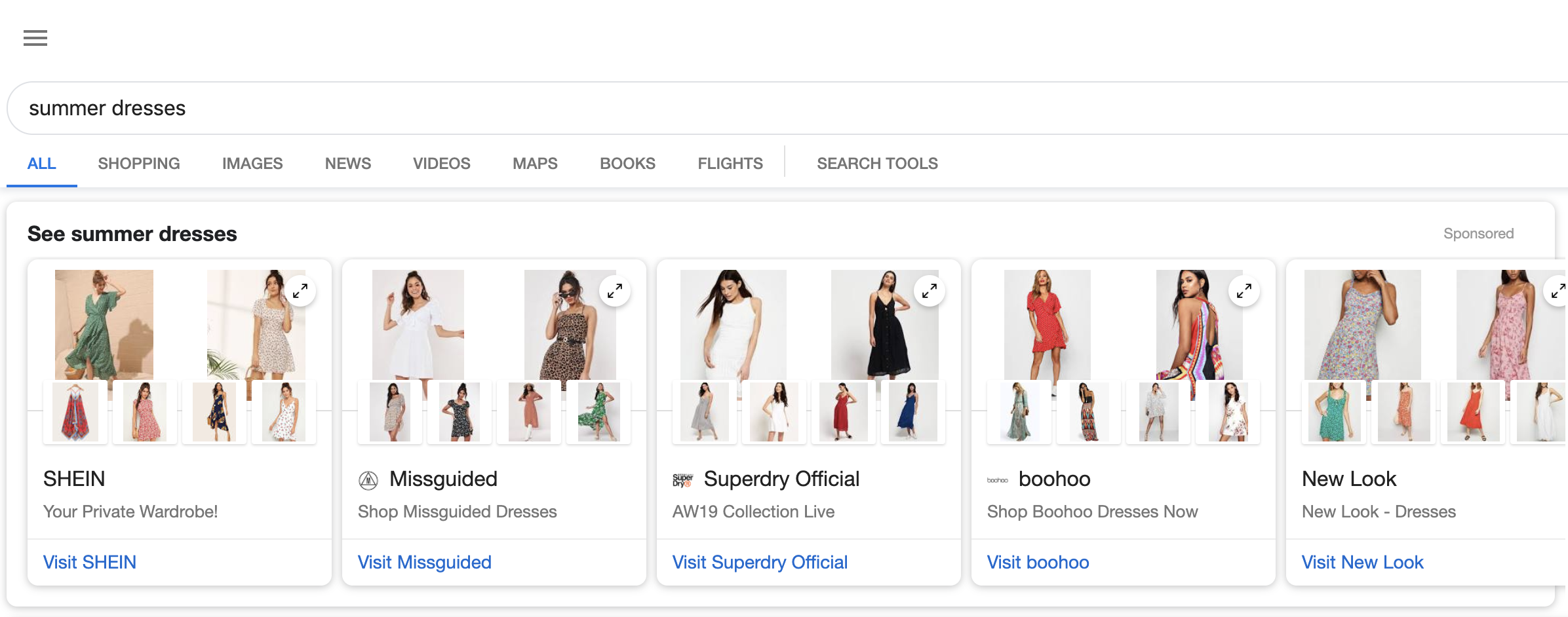Viewport: 1568px width, 617px height.
Task: Click the Visit Superdry Official link
Action: [x=760, y=562]
